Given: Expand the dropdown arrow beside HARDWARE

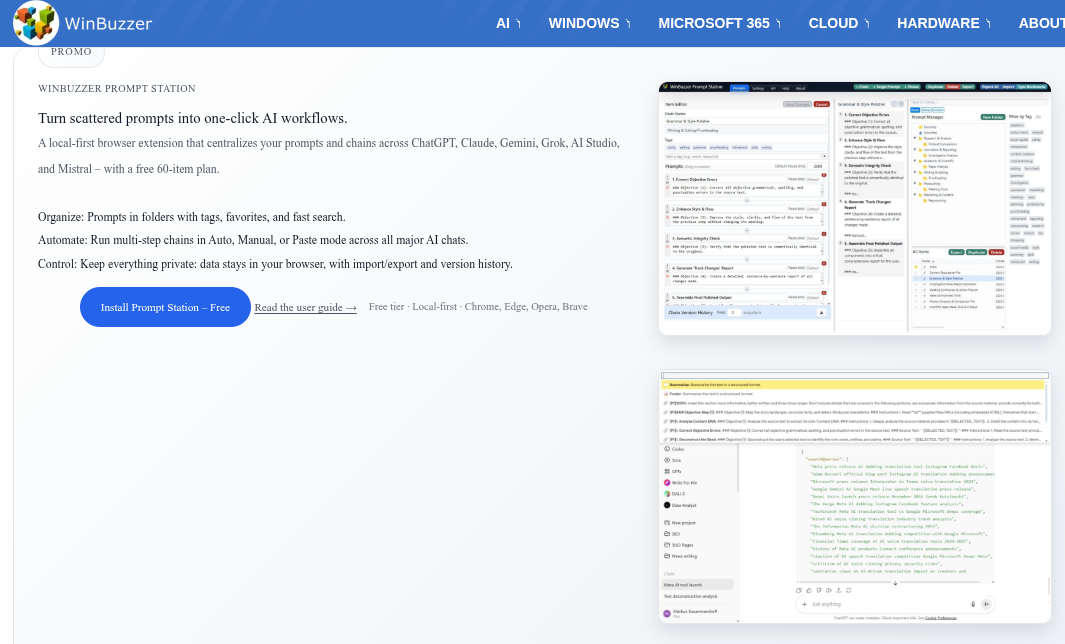Looking at the screenshot, I should [x=988, y=24].
